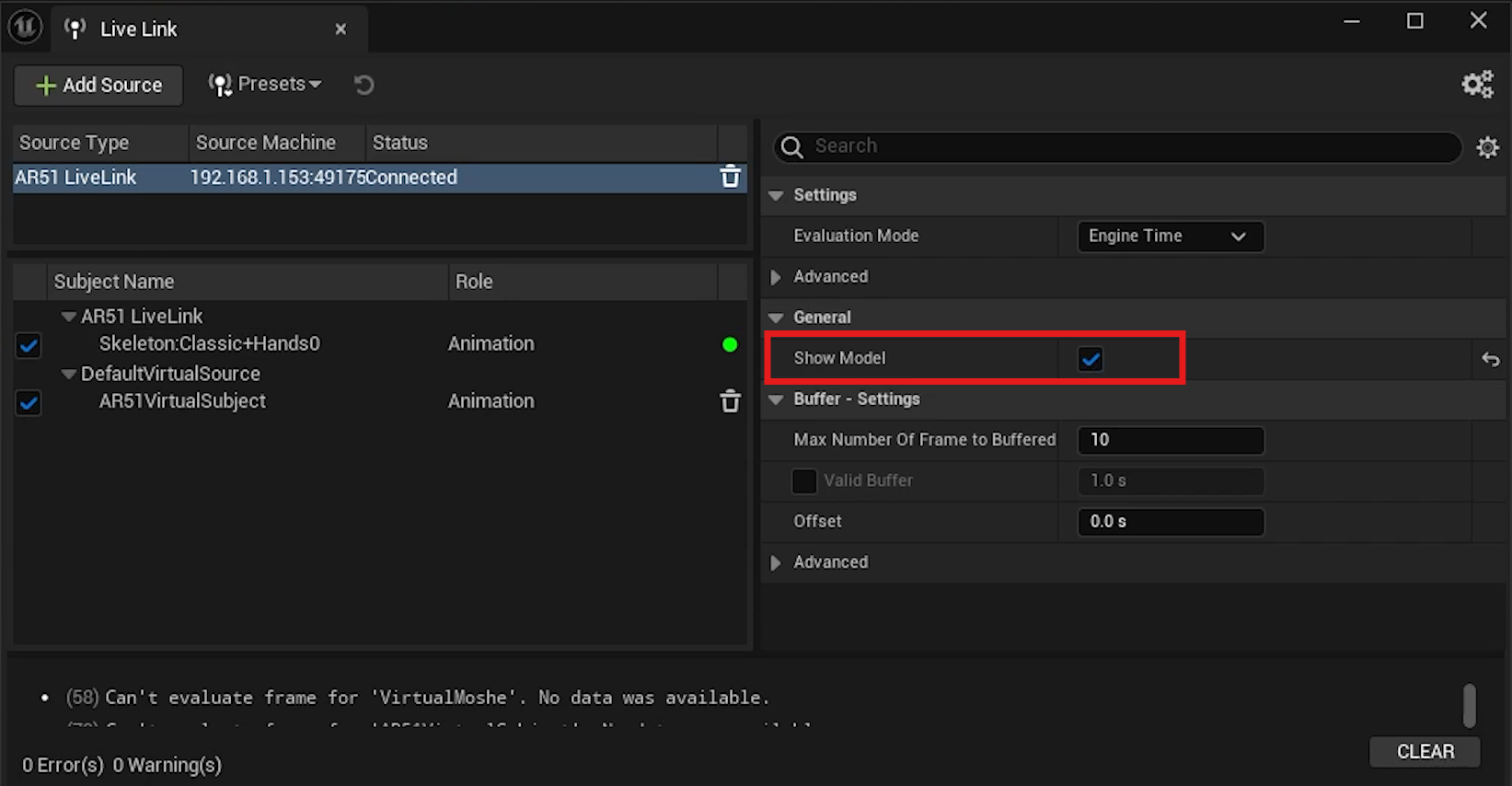Collapse the General section
Screen dimensions: 1512x786
coord(776,318)
